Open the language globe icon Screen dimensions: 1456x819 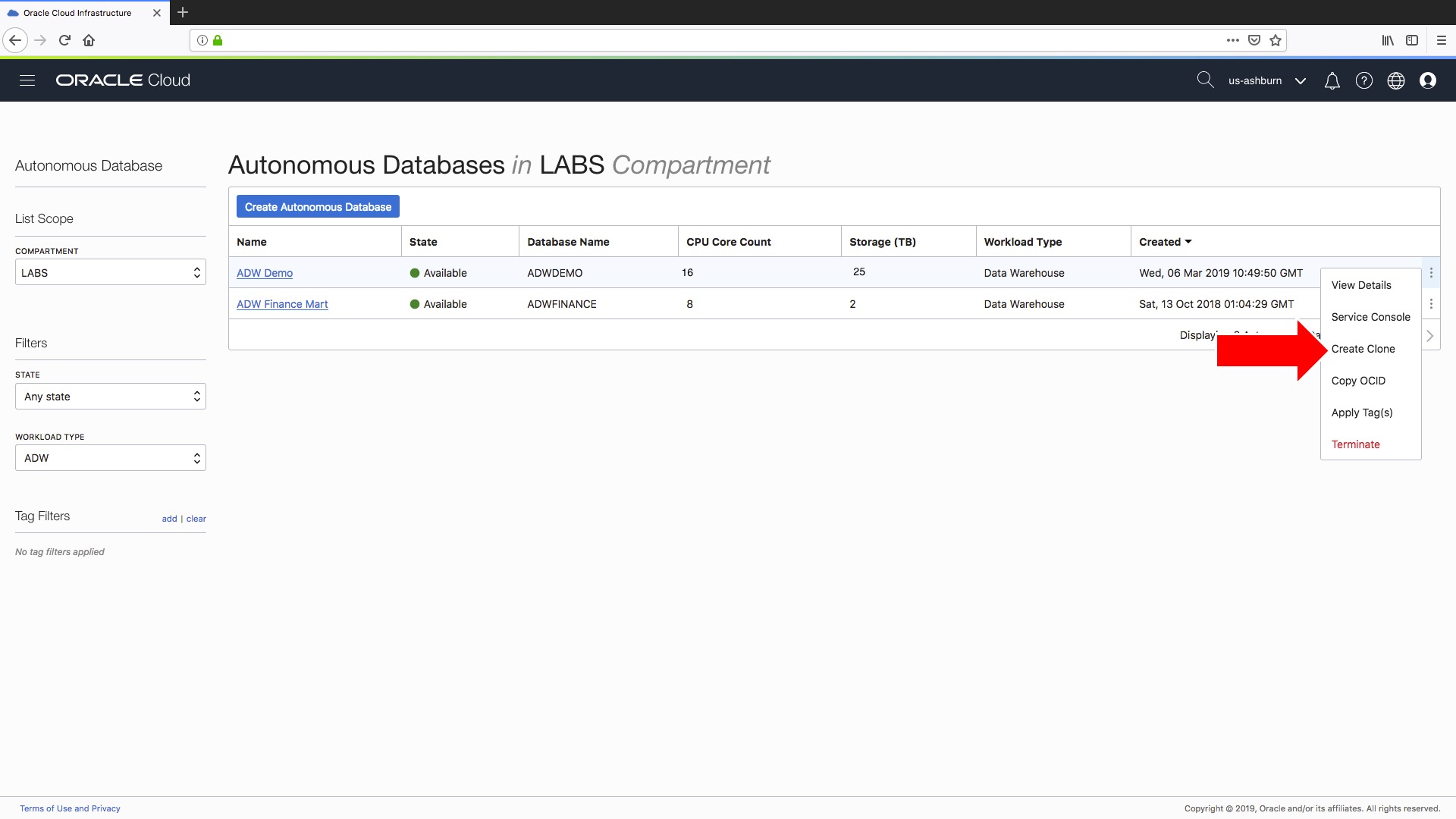1396,80
